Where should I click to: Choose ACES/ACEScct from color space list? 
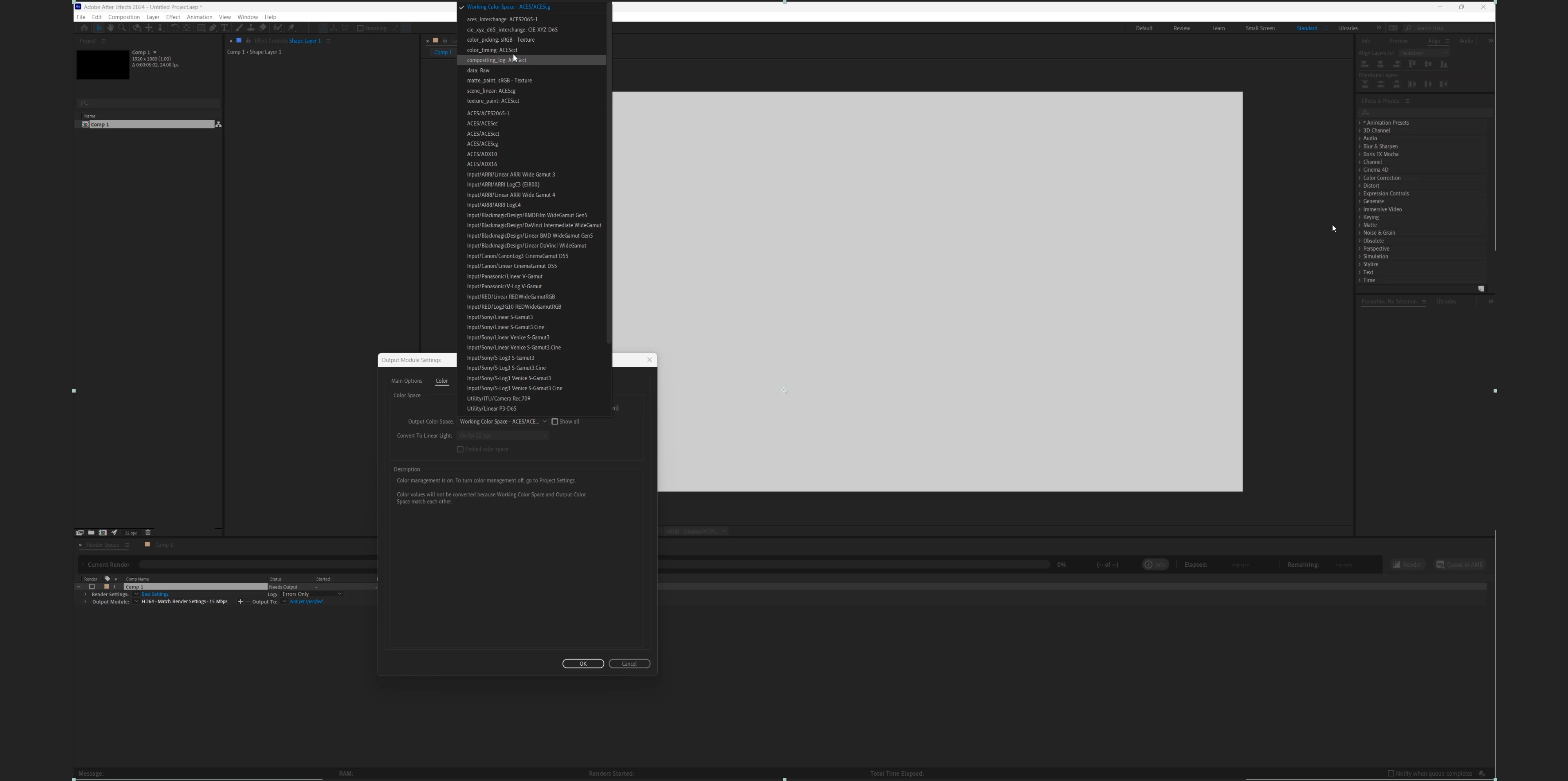pyautogui.click(x=483, y=134)
